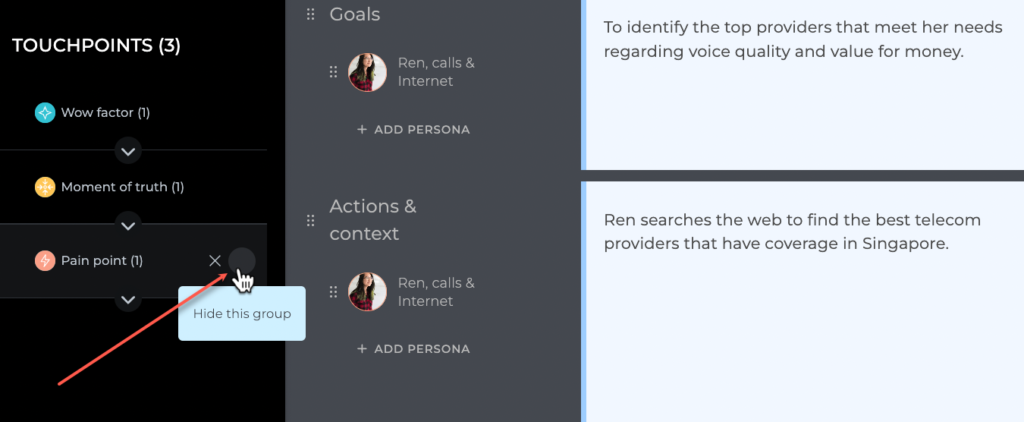The image size is (1024, 422).
Task: Click drag handle of Ren persona in Goals
Action: click(x=333, y=73)
